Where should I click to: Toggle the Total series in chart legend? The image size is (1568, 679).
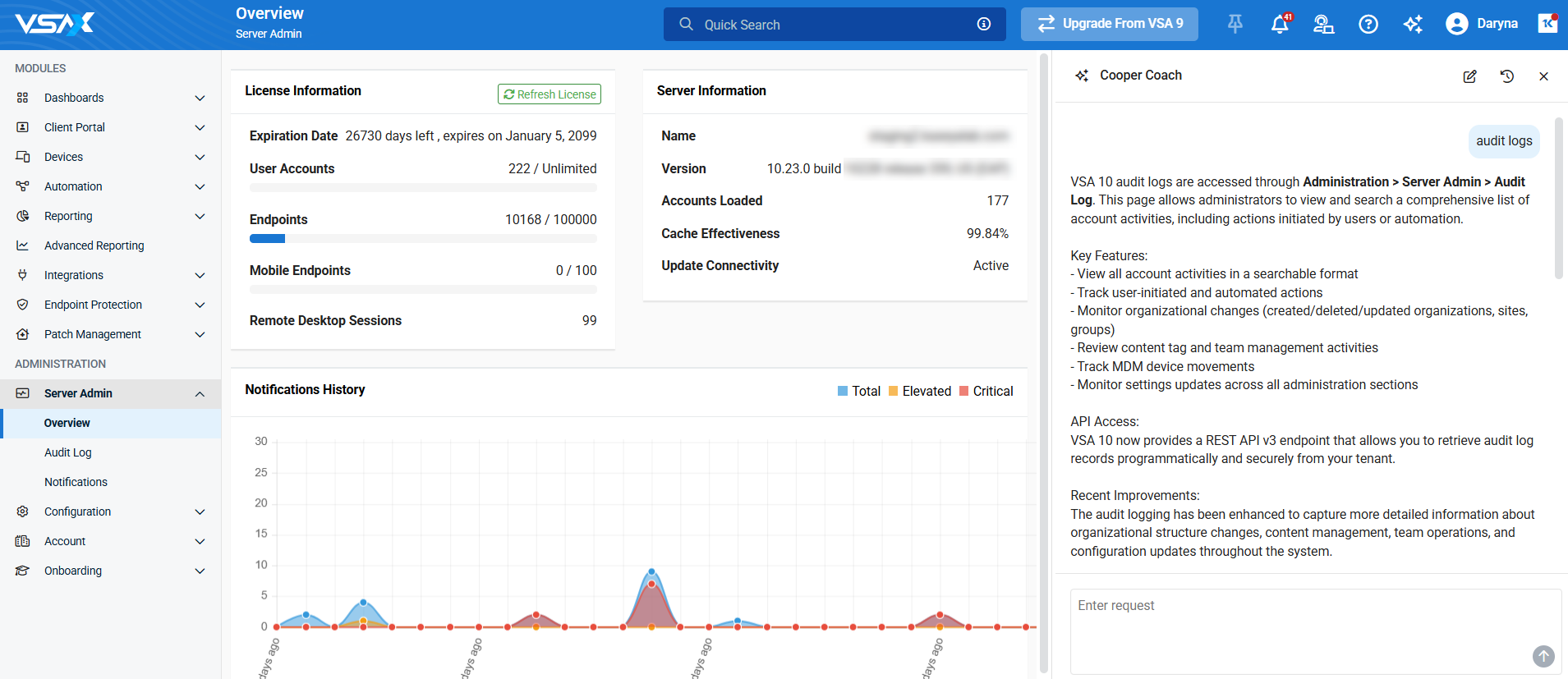tap(858, 392)
